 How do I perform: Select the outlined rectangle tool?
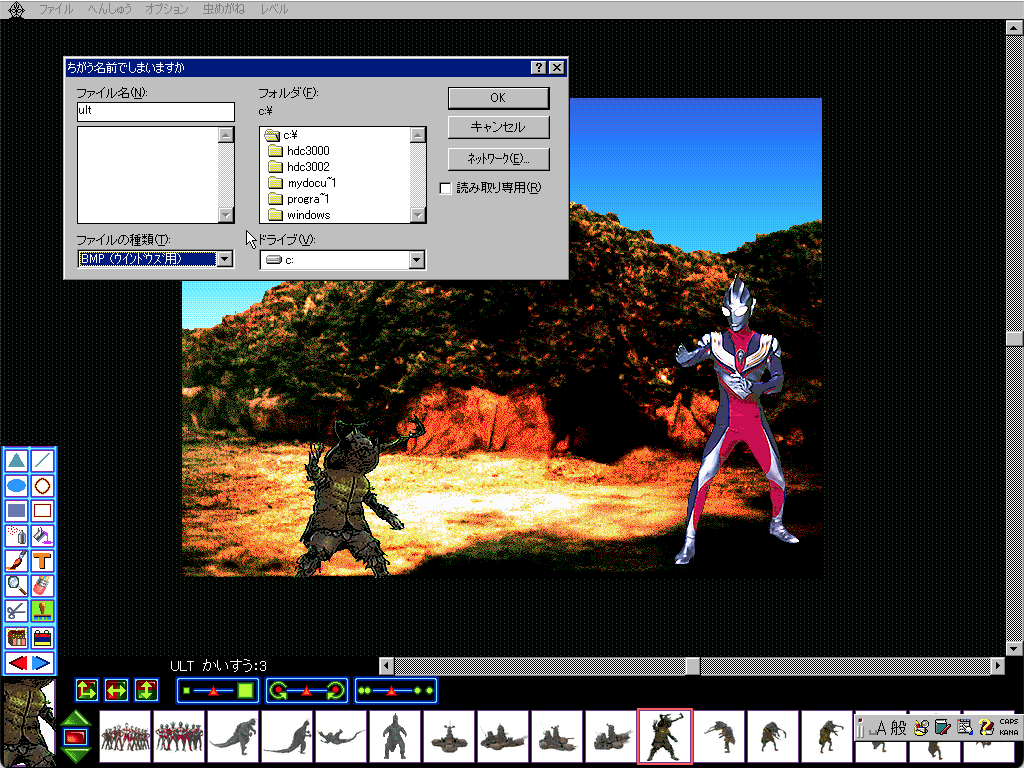[42, 511]
